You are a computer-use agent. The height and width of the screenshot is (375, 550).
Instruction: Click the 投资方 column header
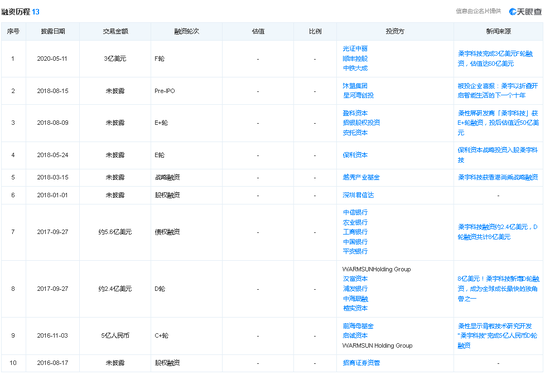[395, 31]
